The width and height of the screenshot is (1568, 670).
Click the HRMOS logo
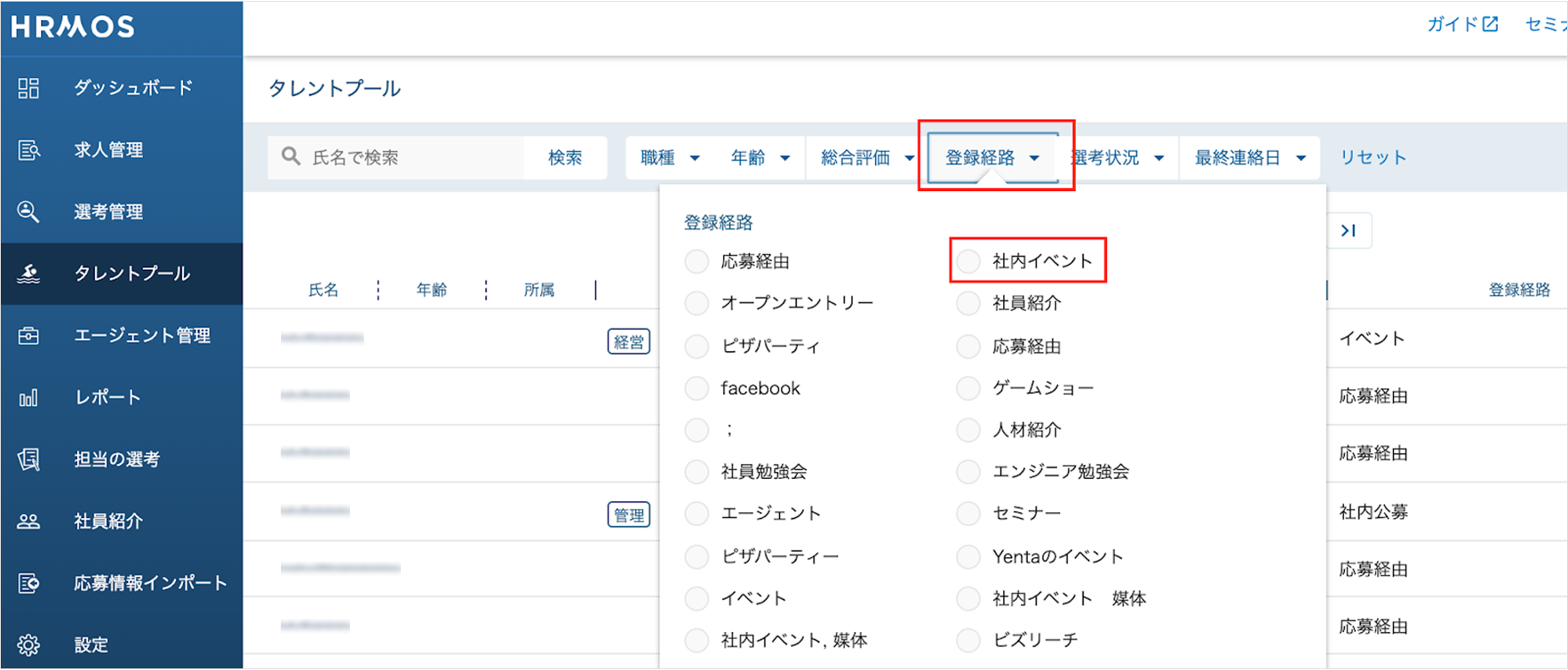tap(72, 27)
